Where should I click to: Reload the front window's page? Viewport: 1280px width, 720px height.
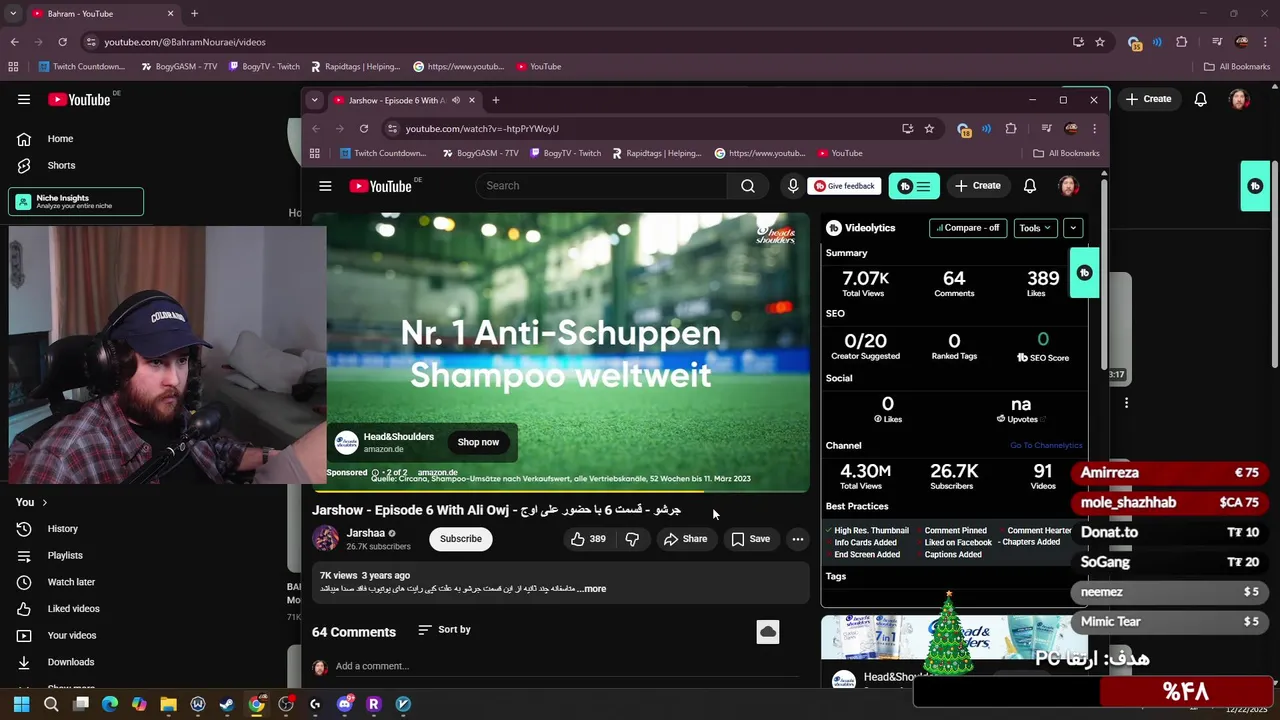364,129
